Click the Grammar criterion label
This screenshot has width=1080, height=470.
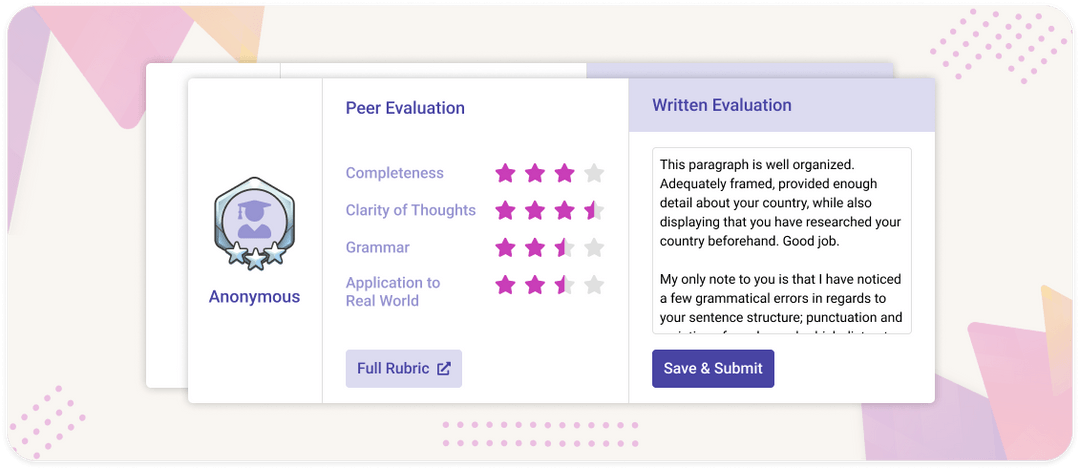coord(377,247)
